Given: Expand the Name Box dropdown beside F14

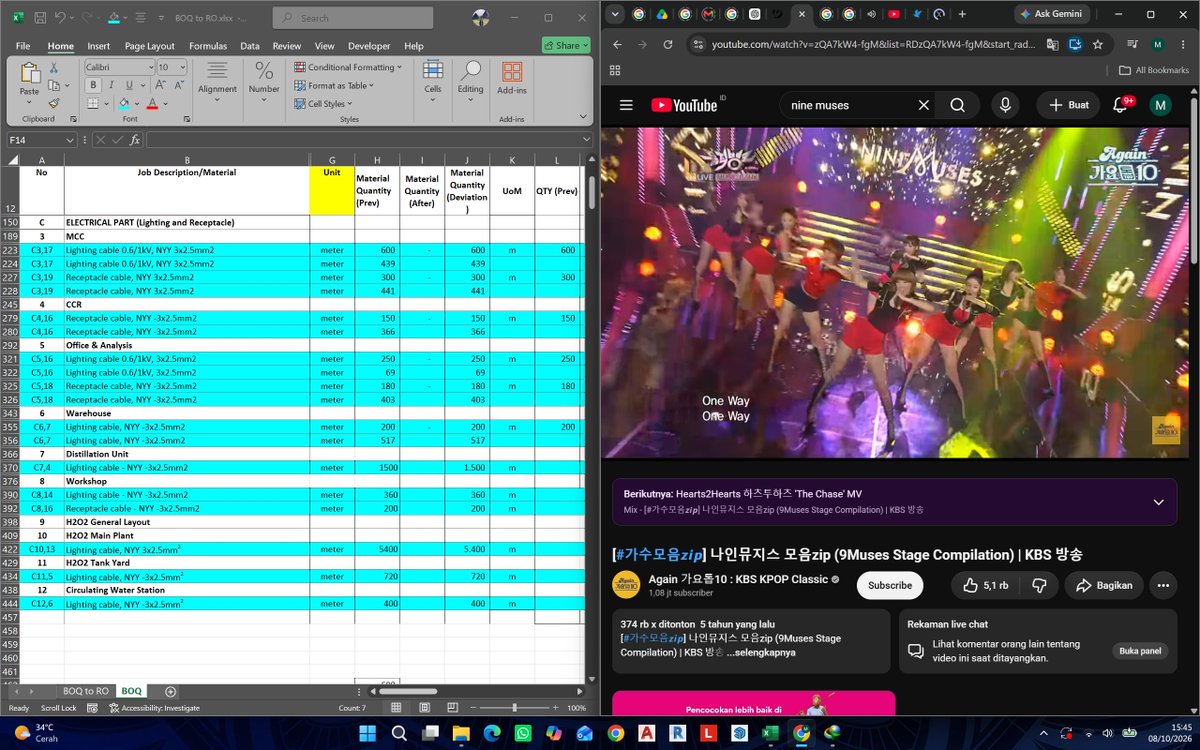Looking at the screenshot, I should tap(70, 140).
